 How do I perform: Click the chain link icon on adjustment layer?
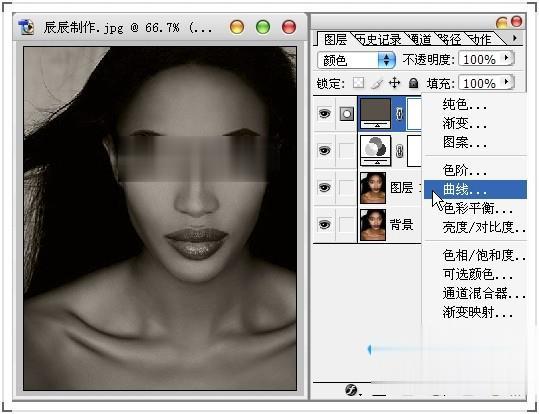[399, 151]
